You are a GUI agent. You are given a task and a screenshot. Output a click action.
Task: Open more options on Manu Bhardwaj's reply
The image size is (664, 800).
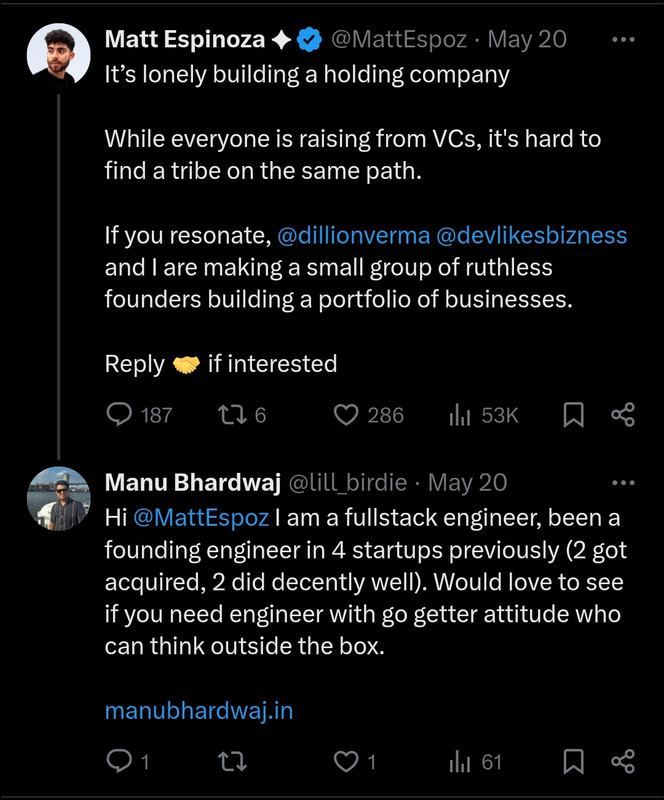[x=622, y=483]
